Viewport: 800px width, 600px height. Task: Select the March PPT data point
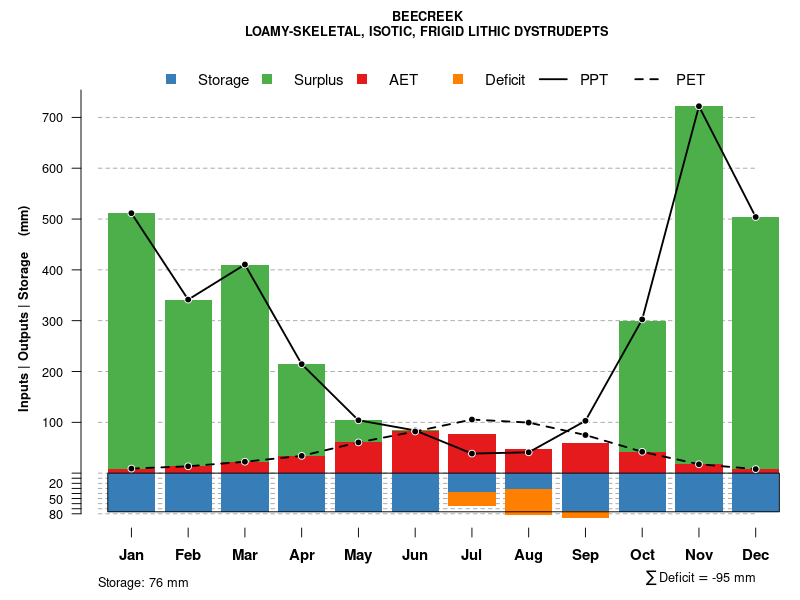tap(245, 264)
